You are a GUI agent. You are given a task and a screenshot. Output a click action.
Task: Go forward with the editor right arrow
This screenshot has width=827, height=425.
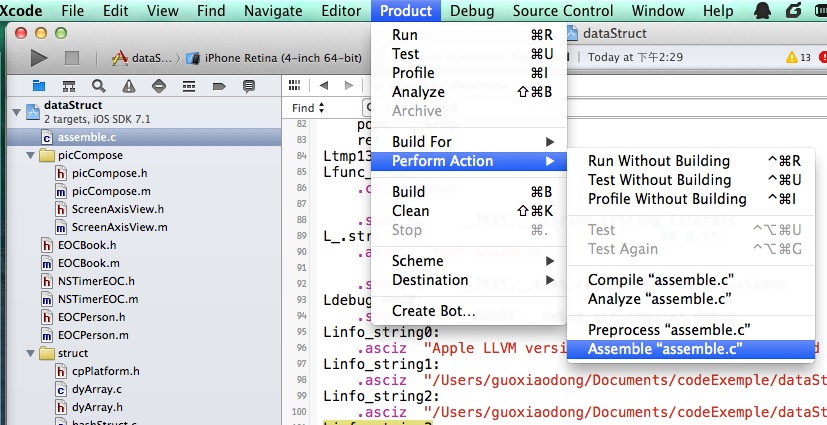coord(349,85)
